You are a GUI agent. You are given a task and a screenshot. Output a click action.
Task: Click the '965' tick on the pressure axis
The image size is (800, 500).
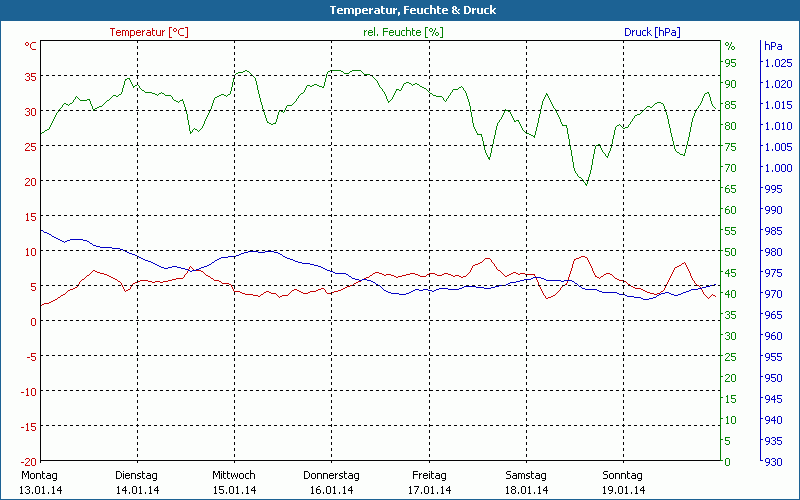tap(773, 315)
